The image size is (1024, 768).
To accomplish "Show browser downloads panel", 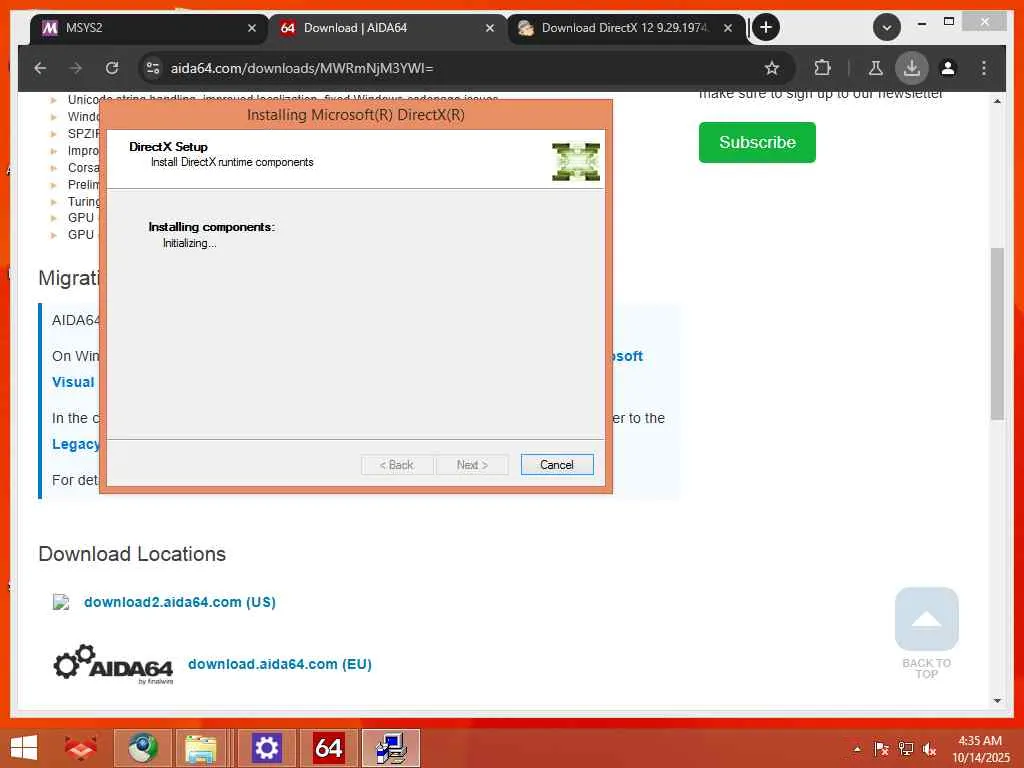I will click(912, 68).
